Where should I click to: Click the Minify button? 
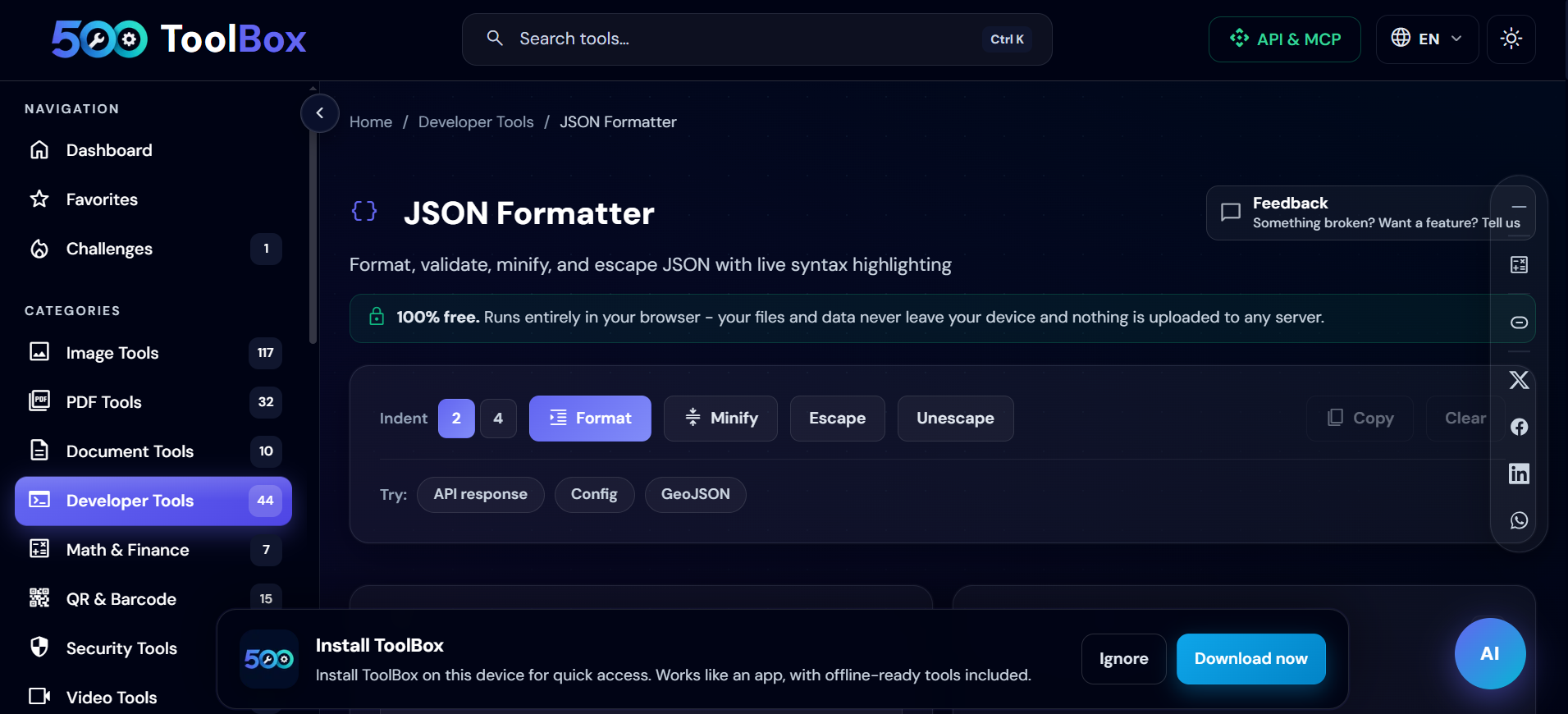pos(720,419)
